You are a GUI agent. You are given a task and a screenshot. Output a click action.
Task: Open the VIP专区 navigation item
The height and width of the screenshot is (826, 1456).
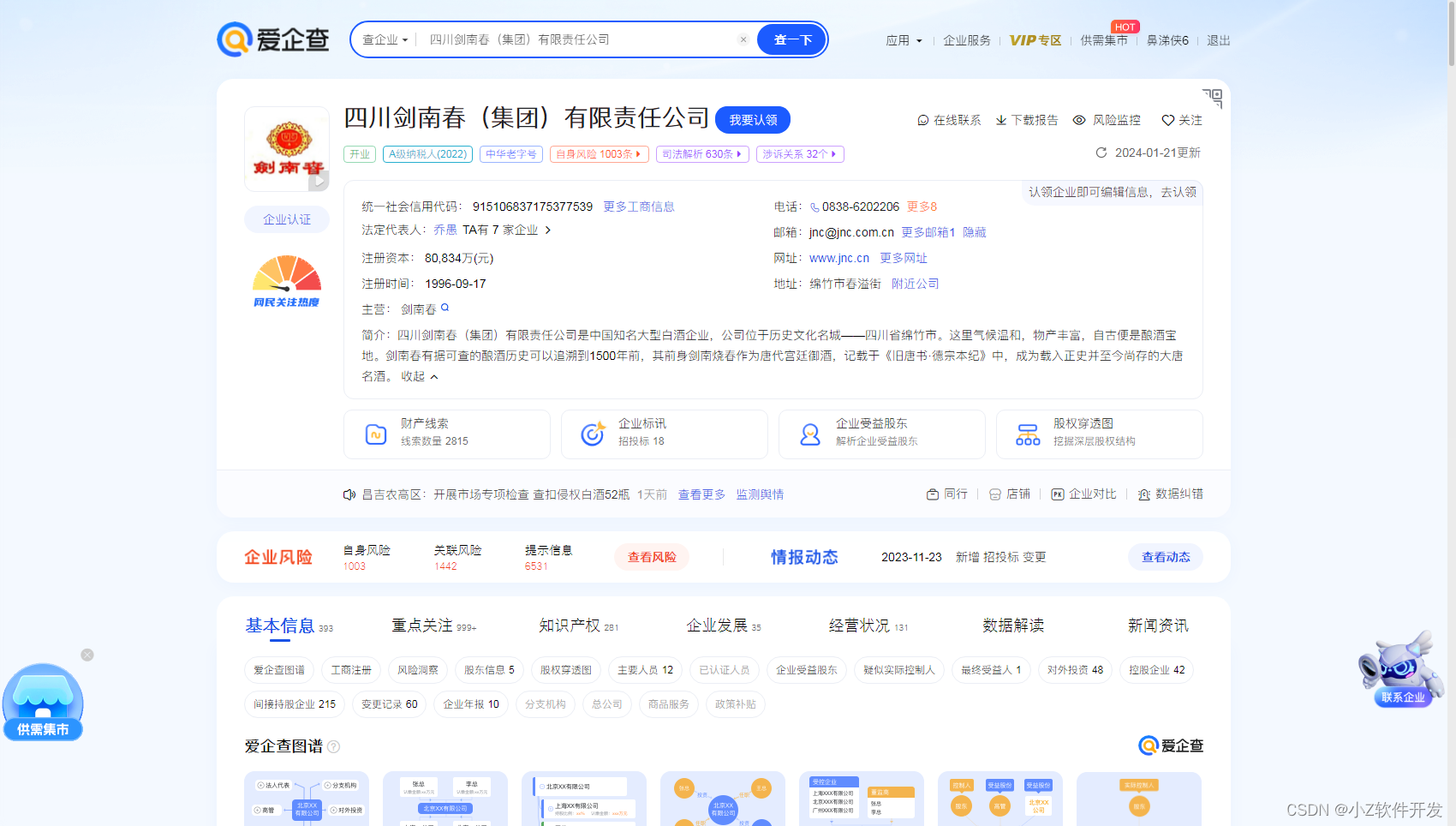pyautogui.click(x=1035, y=40)
